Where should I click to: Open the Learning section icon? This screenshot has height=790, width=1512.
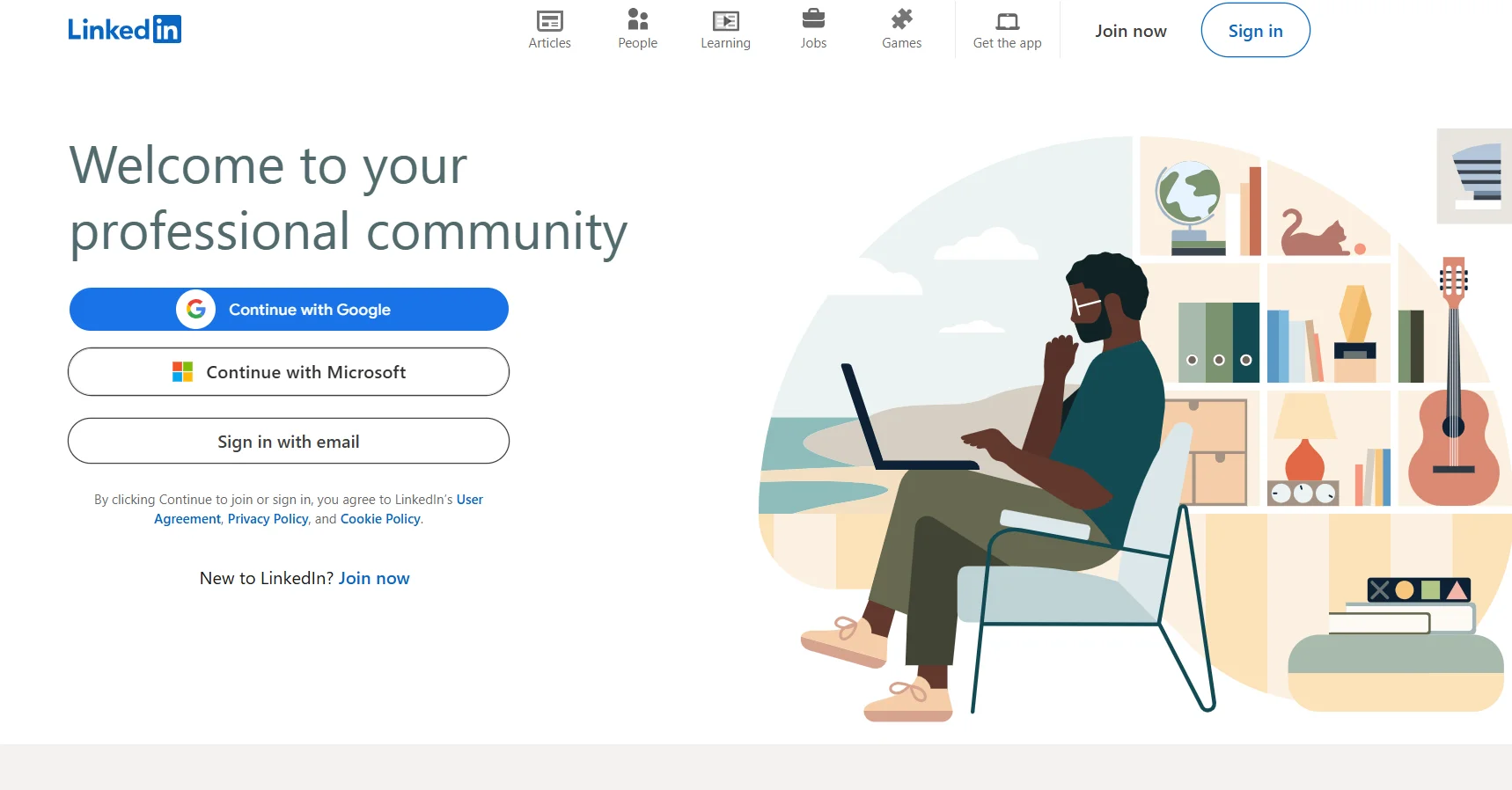(725, 20)
